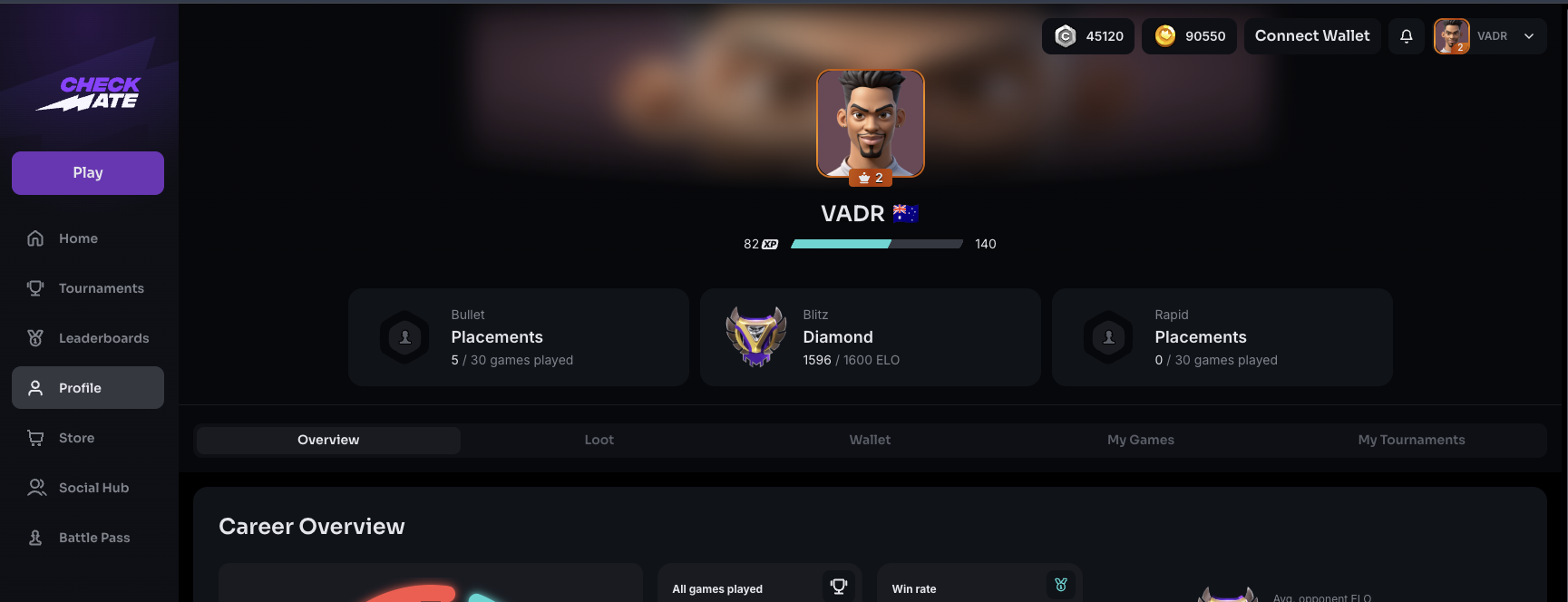Screen dimensions: 1568x602
Task: Open the My Games tab
Action: [1141, 440]
